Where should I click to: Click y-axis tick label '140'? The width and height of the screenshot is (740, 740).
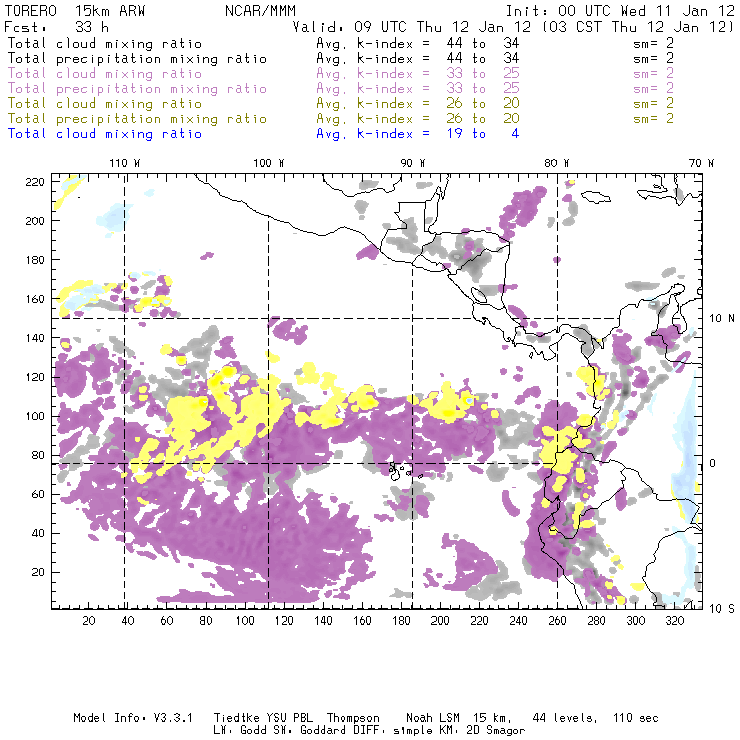point(34,338)
